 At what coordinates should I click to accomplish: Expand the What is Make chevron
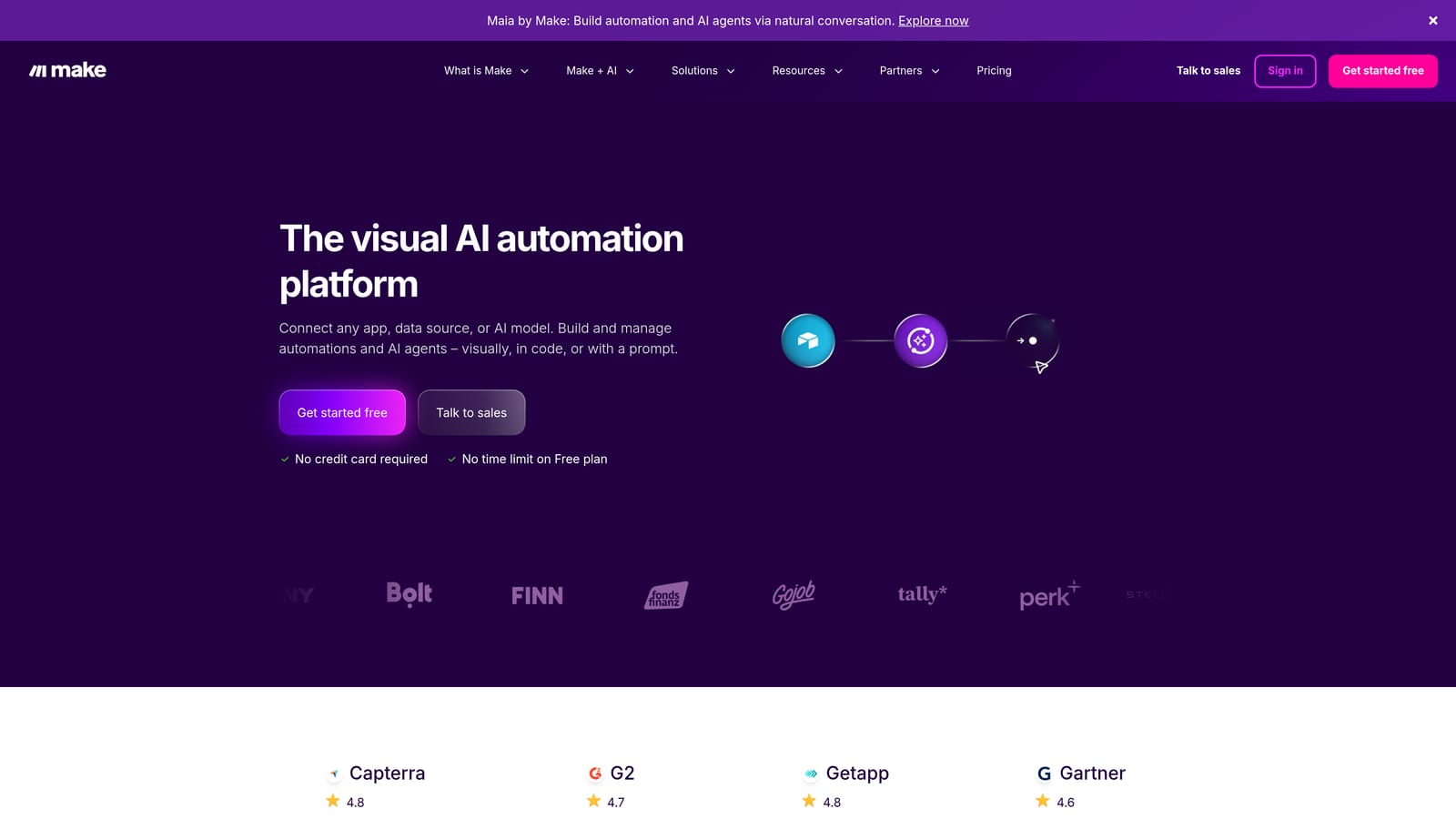click(524, 71)
